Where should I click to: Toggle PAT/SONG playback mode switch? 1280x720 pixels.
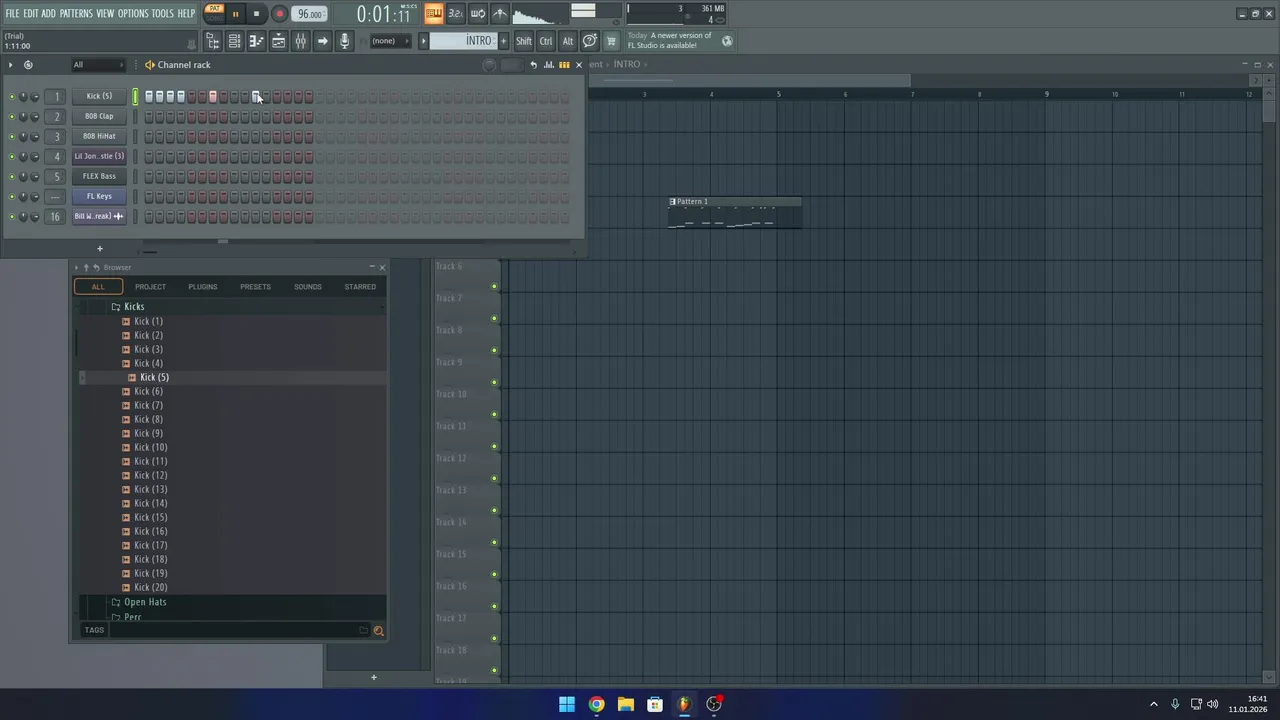214,13
